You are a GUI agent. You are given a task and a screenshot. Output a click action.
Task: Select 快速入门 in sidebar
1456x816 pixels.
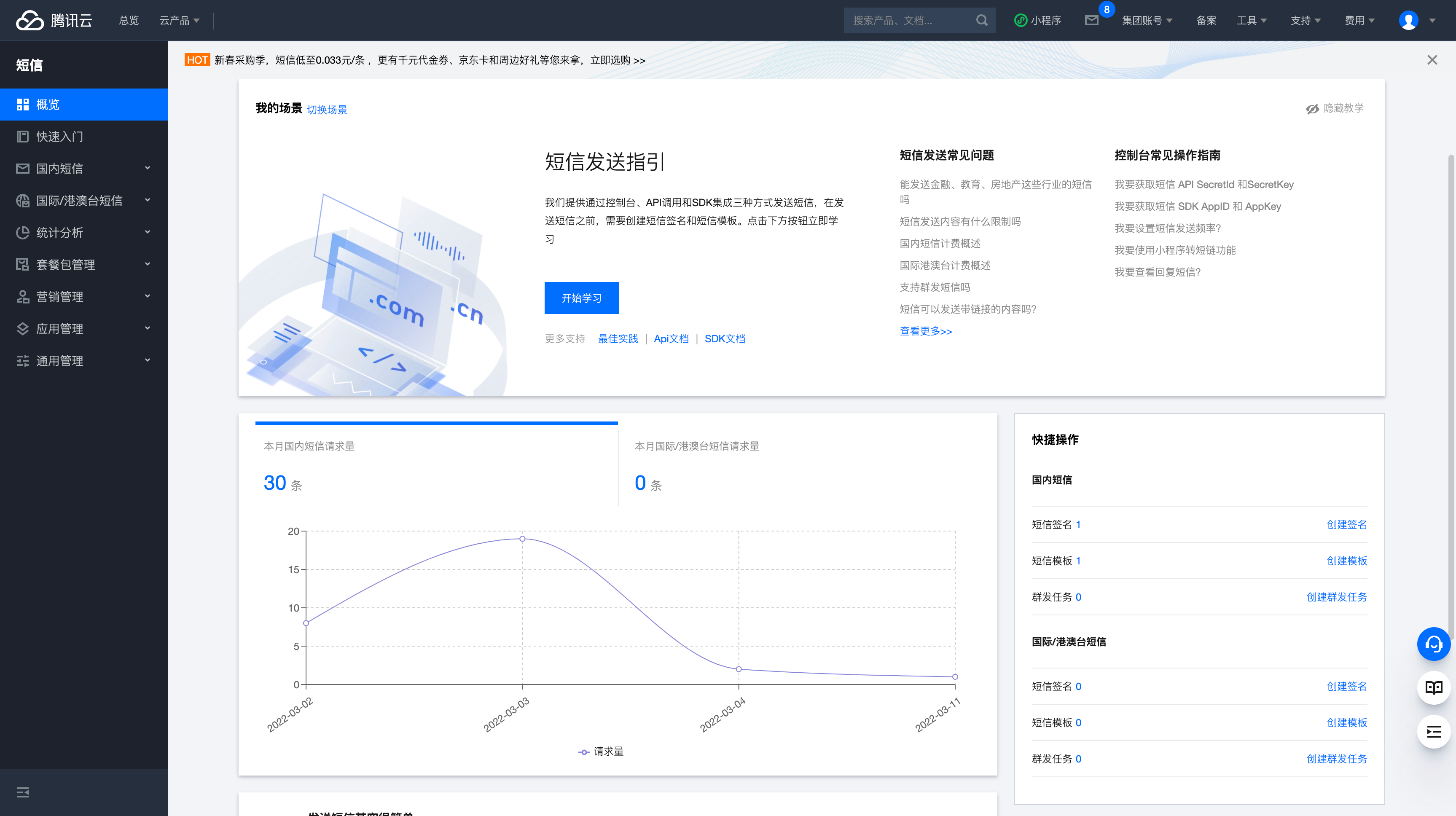point(60,136)
